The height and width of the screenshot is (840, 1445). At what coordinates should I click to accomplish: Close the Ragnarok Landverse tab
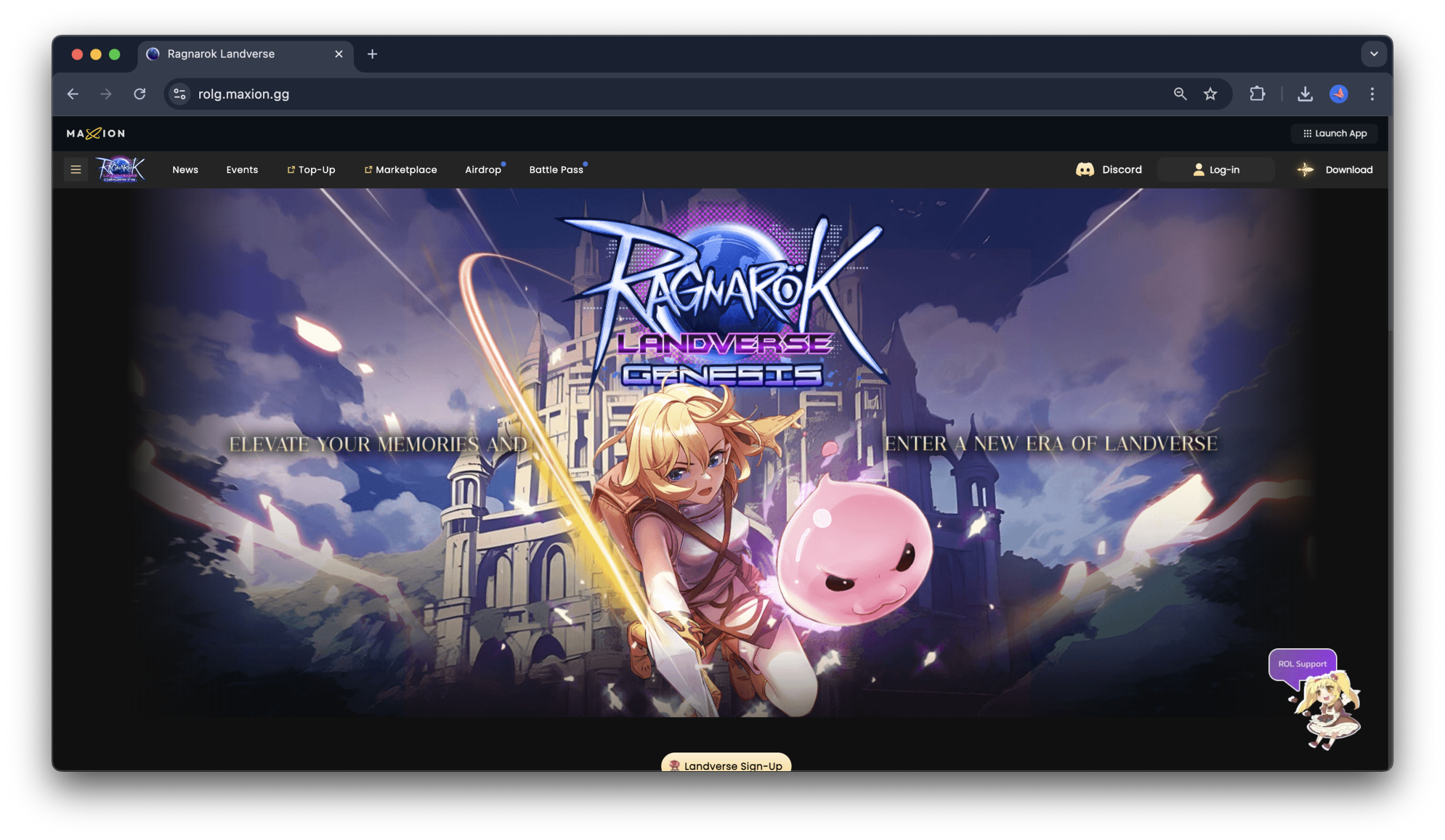point(339,54)
